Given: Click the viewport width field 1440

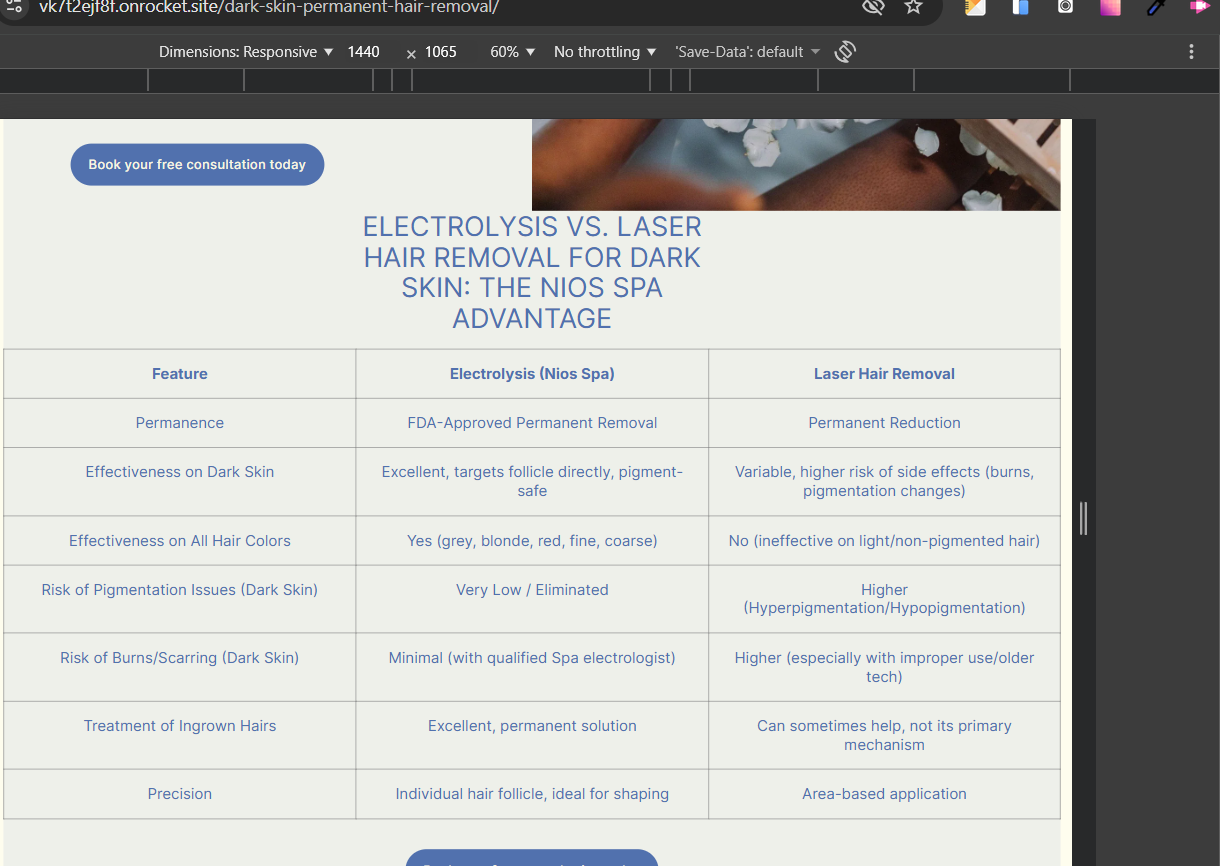Looking at the screenshot, I should [364, 52].
